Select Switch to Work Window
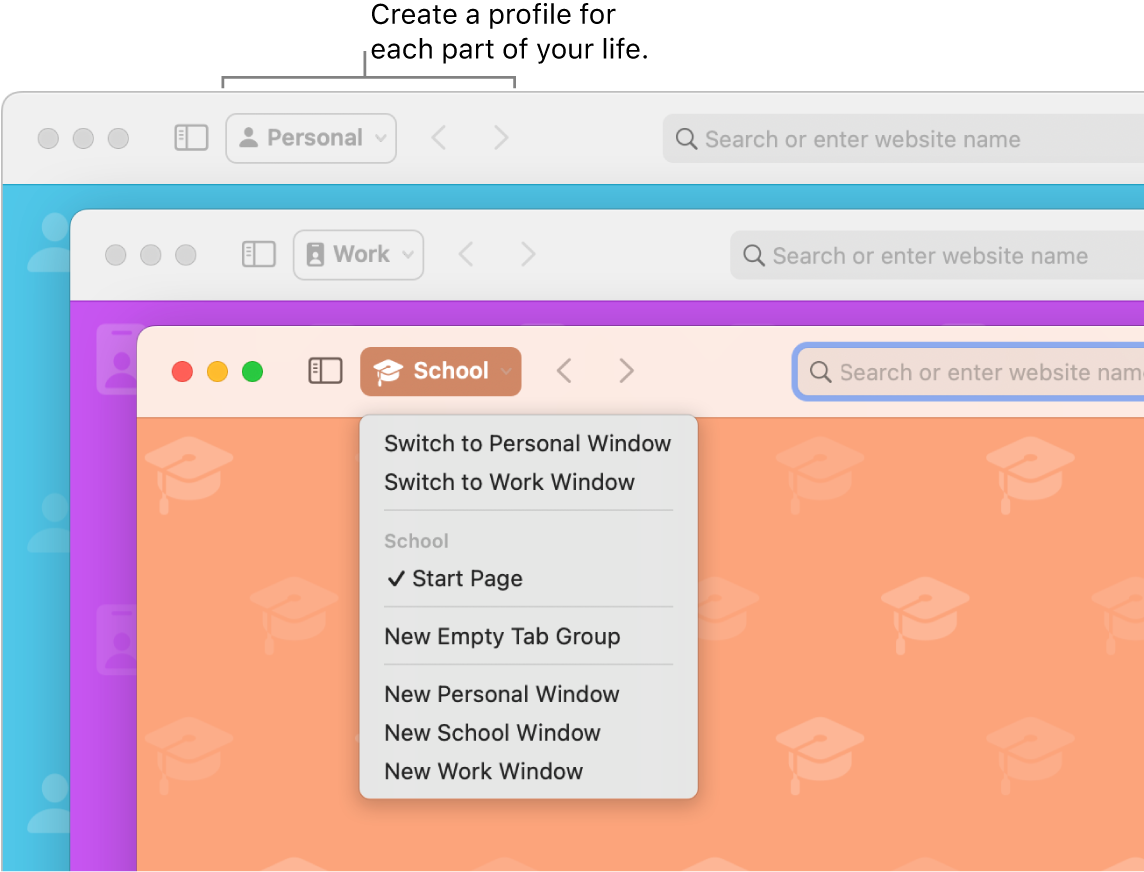This screenshot has width=1144, height=872. point(509,482)
